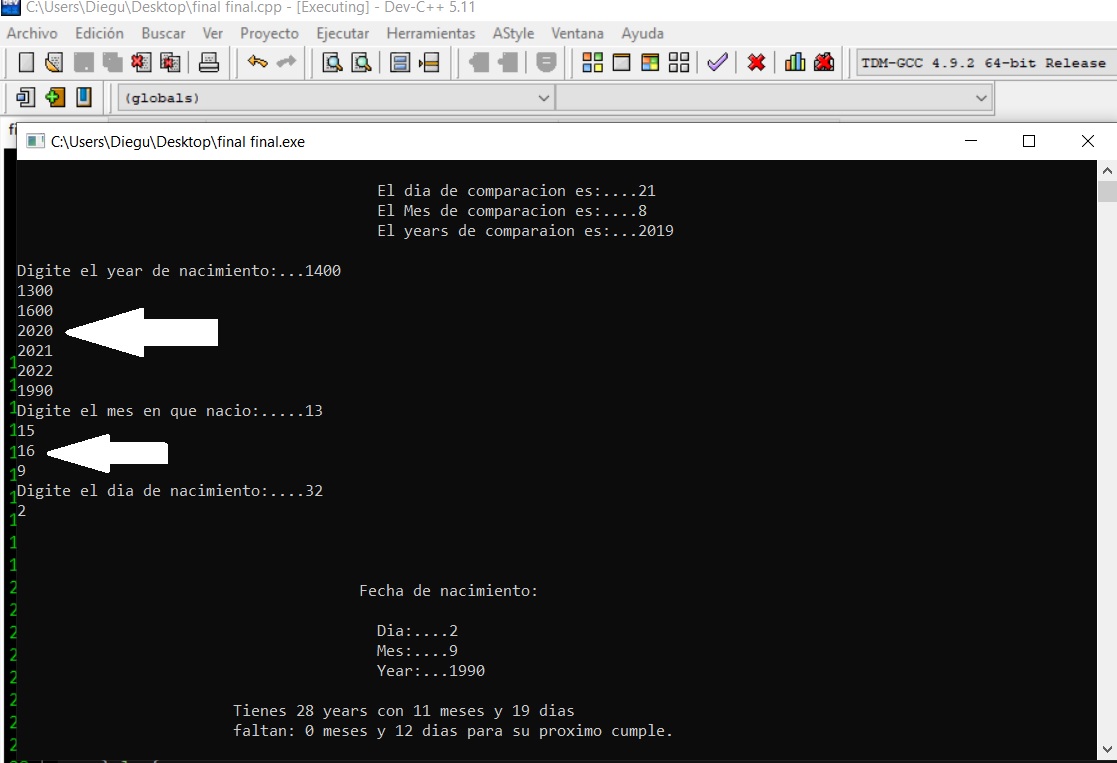Click the console scrollbar down arrow

[x=1106, y=749]
